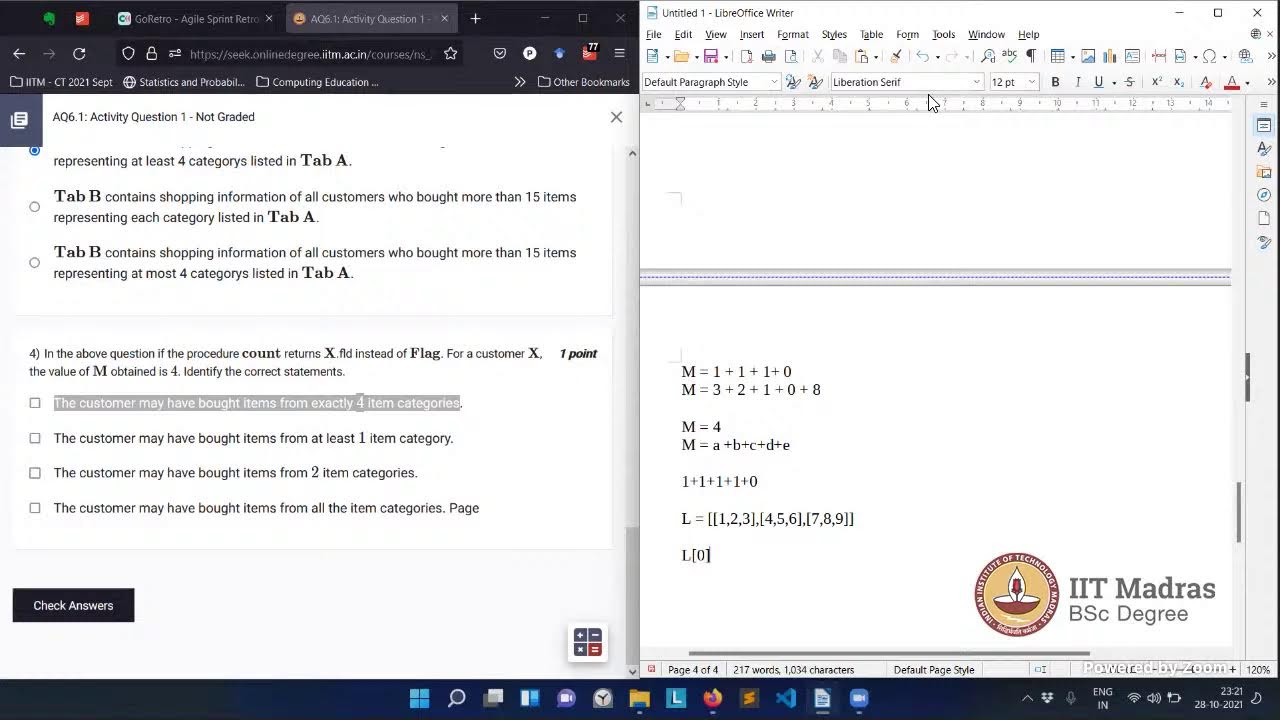This screenshot has height=720, width=1280.
Task: Click the Undo arrow in Writer
Action: click(x=923, y=56)
